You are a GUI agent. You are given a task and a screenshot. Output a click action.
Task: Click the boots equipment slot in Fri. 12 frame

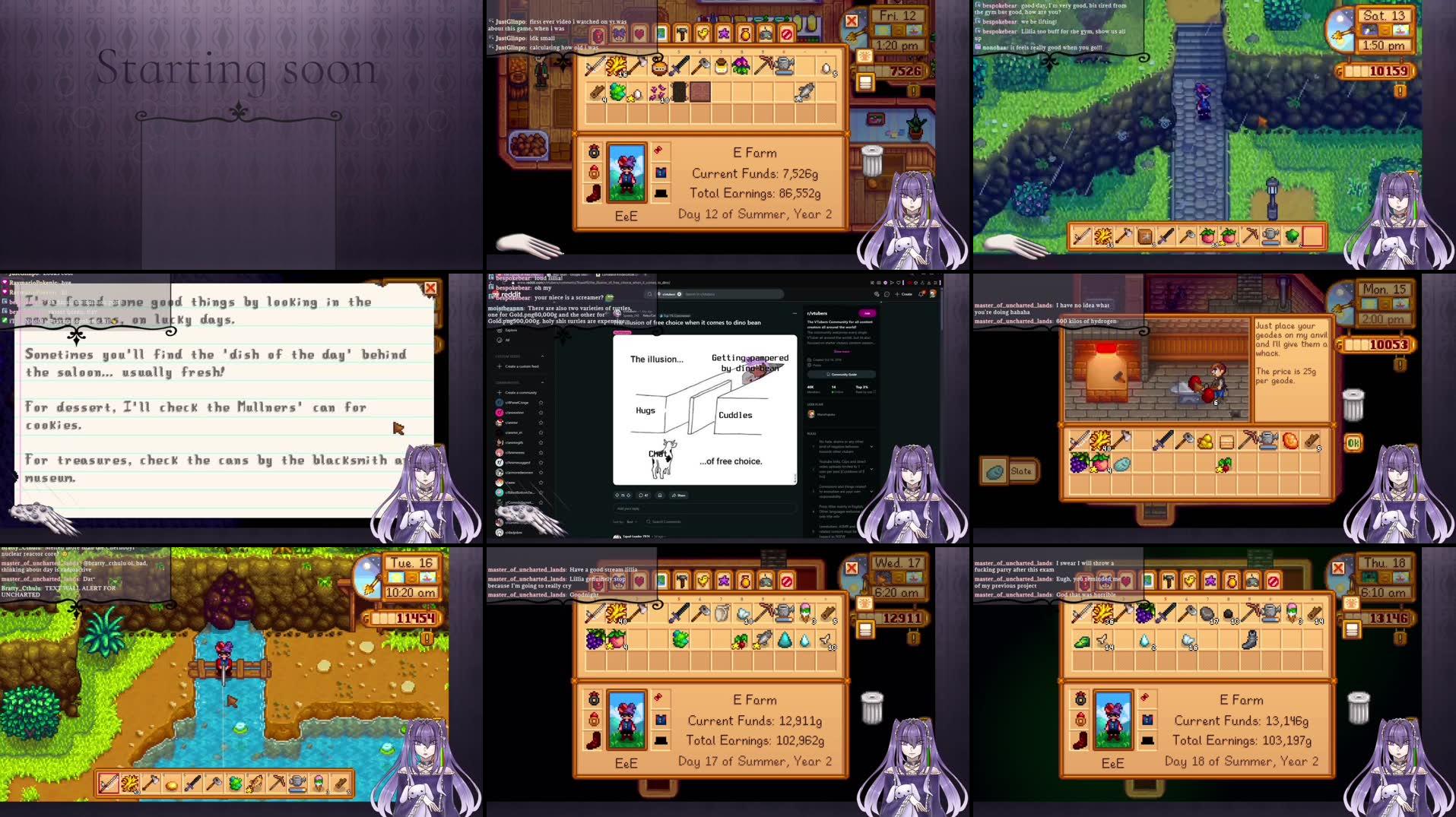click(x=594, y=194)
